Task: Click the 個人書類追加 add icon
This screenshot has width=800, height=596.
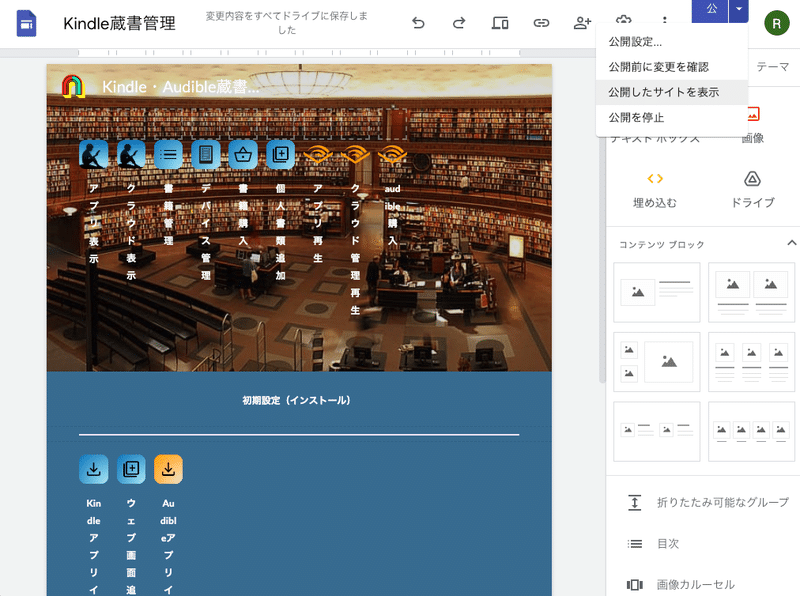Action: point(281,155)
